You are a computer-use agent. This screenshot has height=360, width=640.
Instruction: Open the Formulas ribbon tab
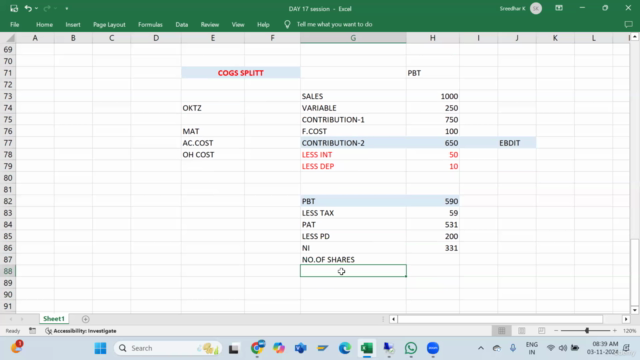click(150, 24)
